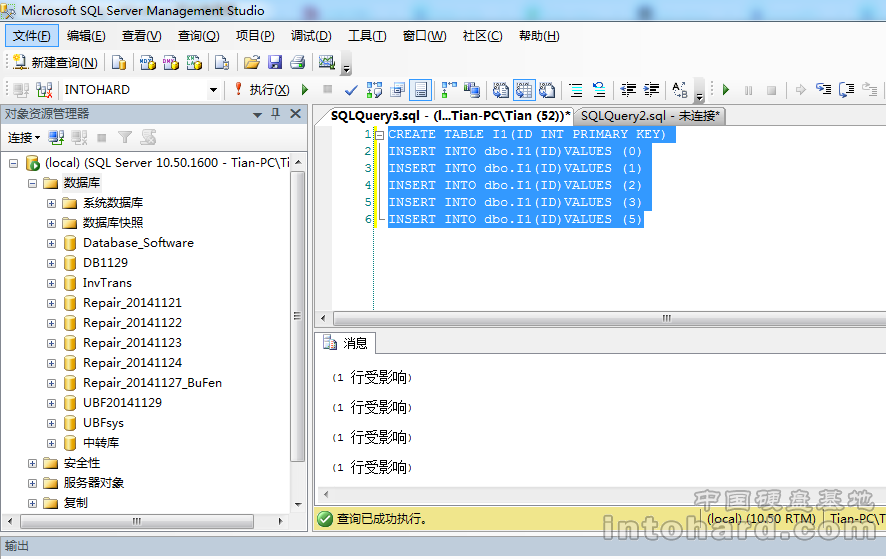
Task: Save the query with floppy disk icon
Action: 275,62
